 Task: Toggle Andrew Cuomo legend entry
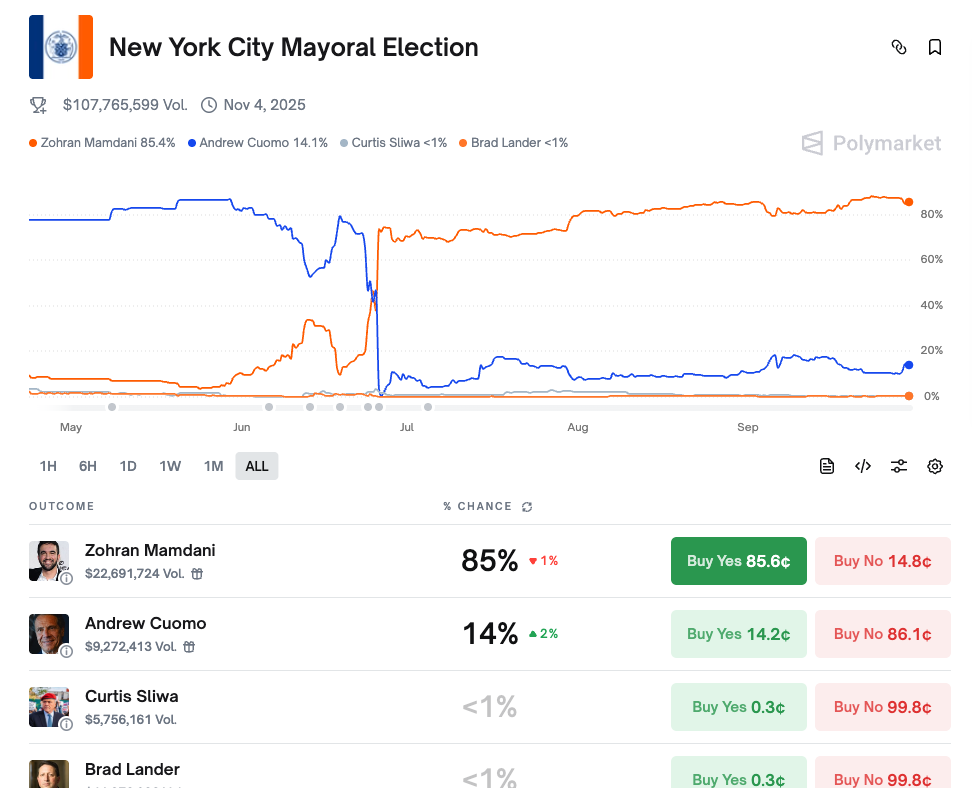pyautogui.click(x=258, y=143)
